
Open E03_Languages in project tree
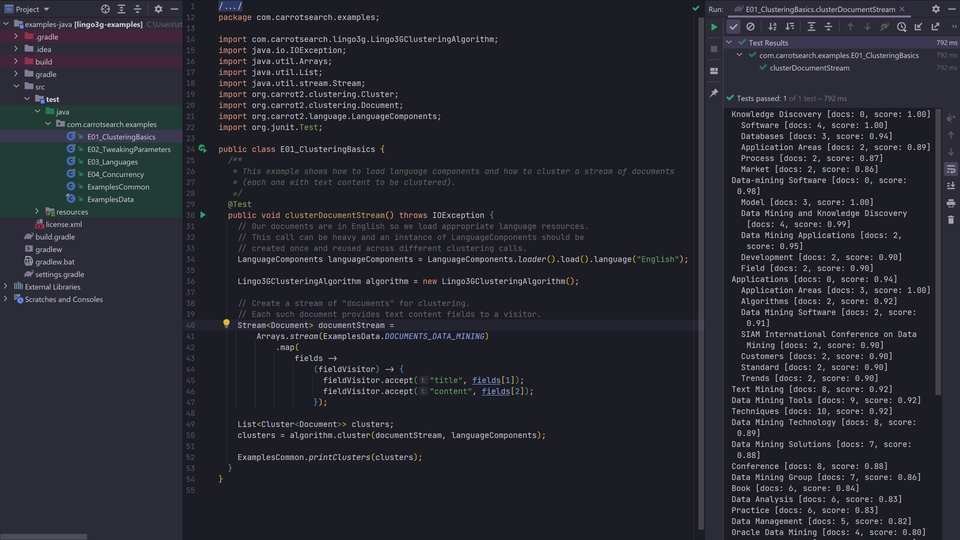(112, 162)
